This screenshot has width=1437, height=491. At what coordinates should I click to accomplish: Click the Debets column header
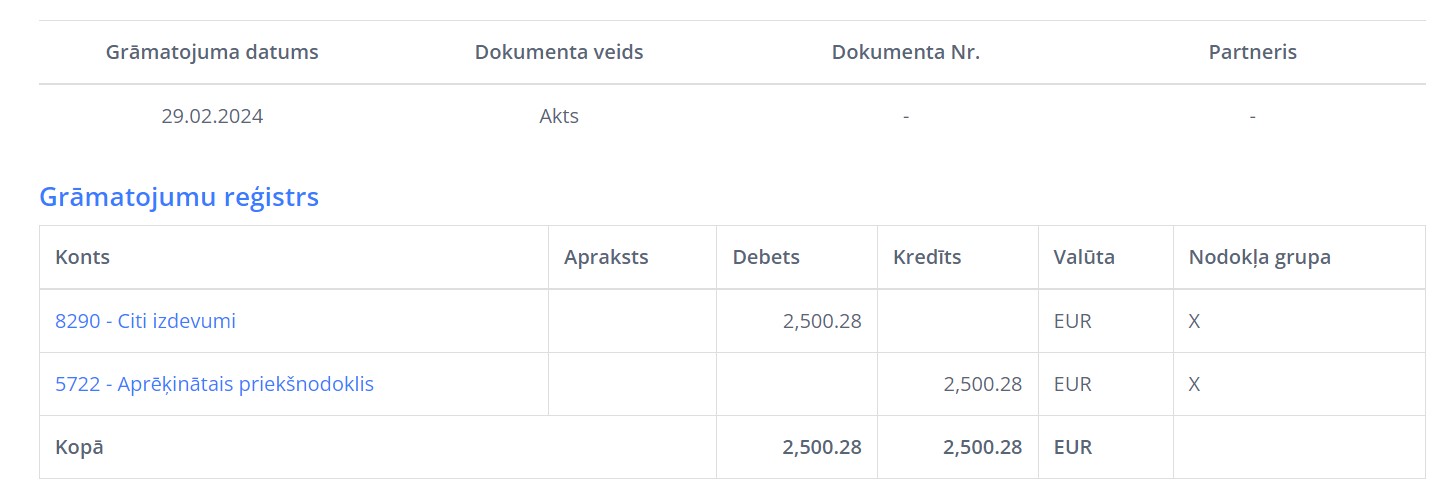766,257
